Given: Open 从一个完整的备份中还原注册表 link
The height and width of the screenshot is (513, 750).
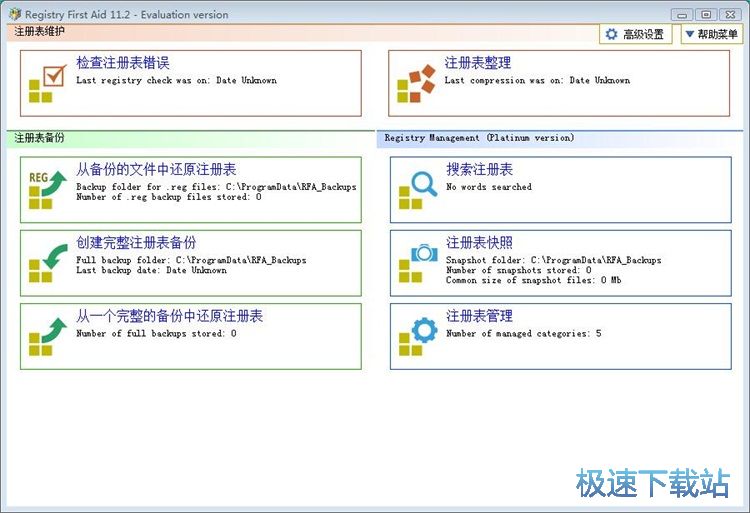Looking at the screenshot, I should tap(169, 316).
